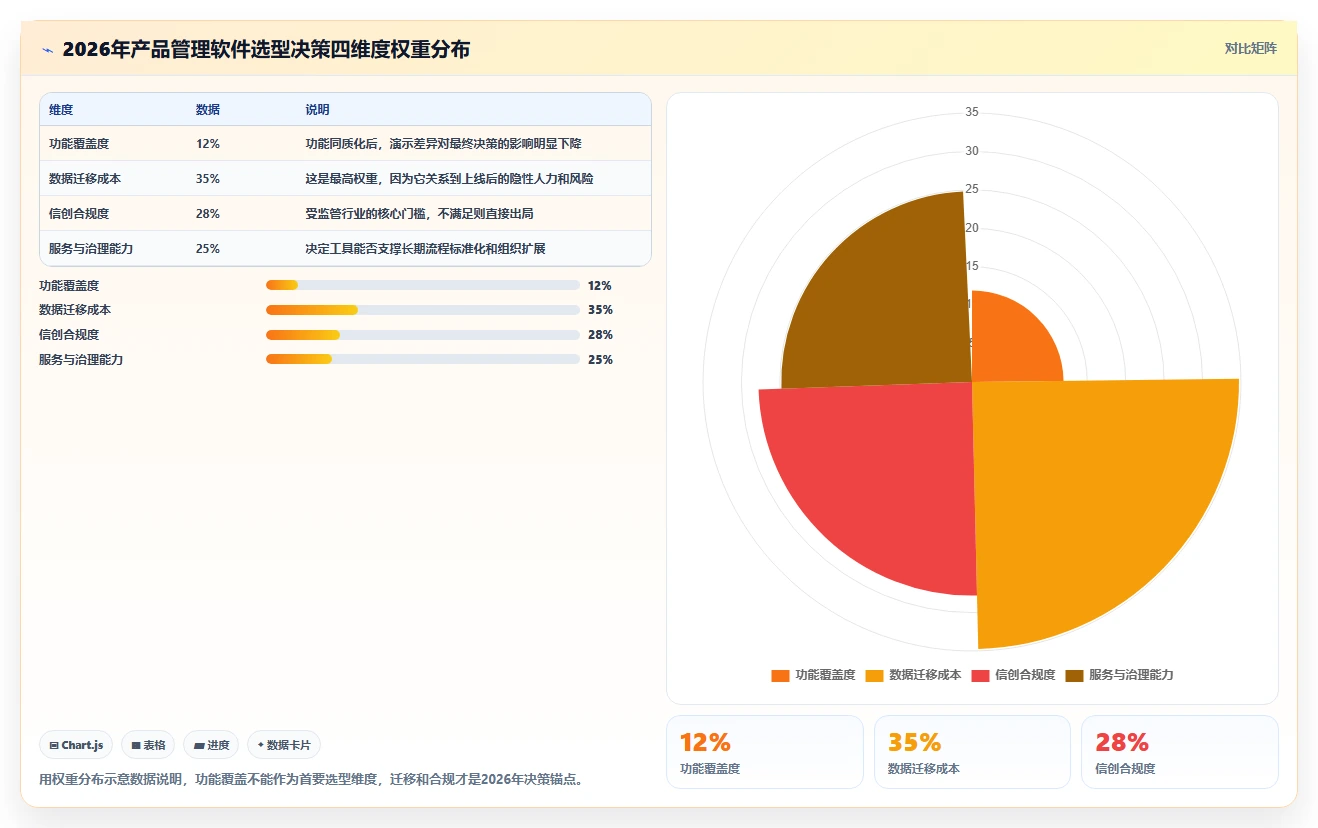Click the Chart.js tag chip
1318x828 pixels.
[x=76, y=745]
